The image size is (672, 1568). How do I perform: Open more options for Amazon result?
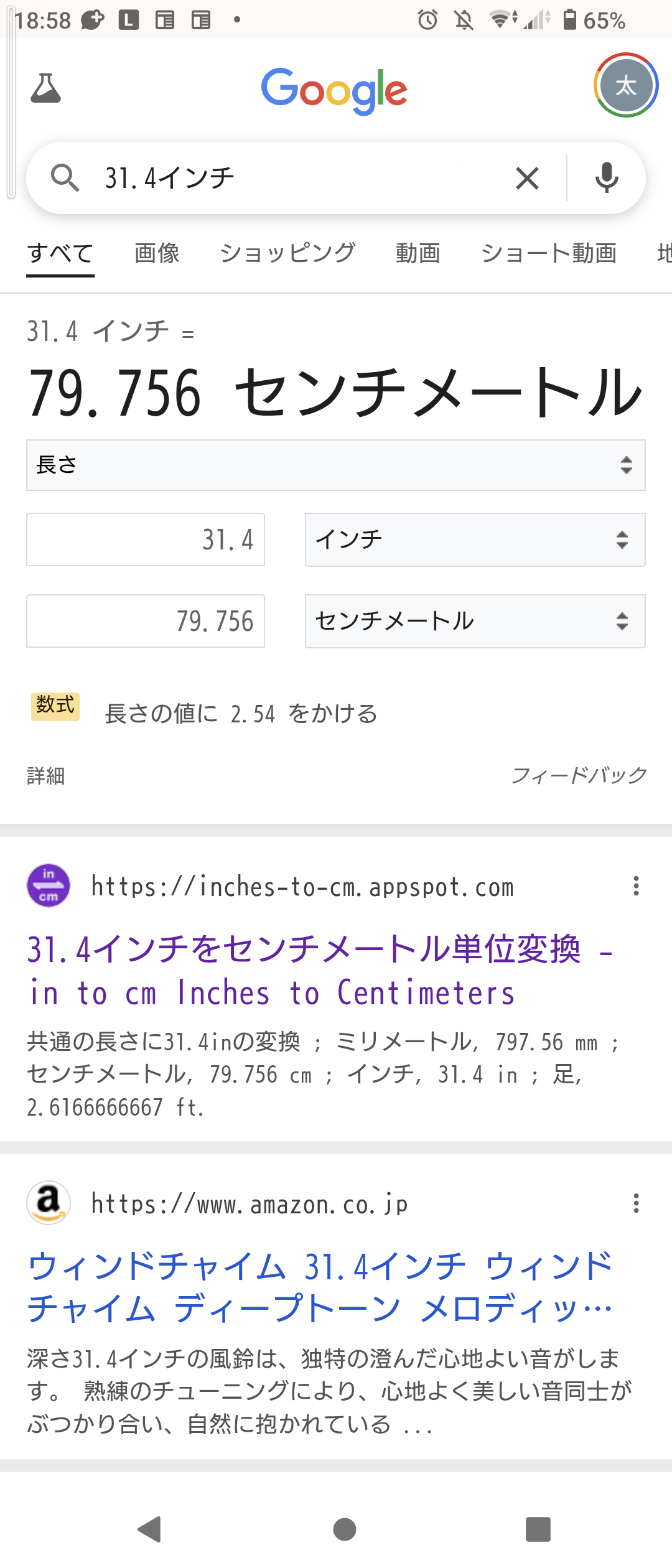[636, 1203]
